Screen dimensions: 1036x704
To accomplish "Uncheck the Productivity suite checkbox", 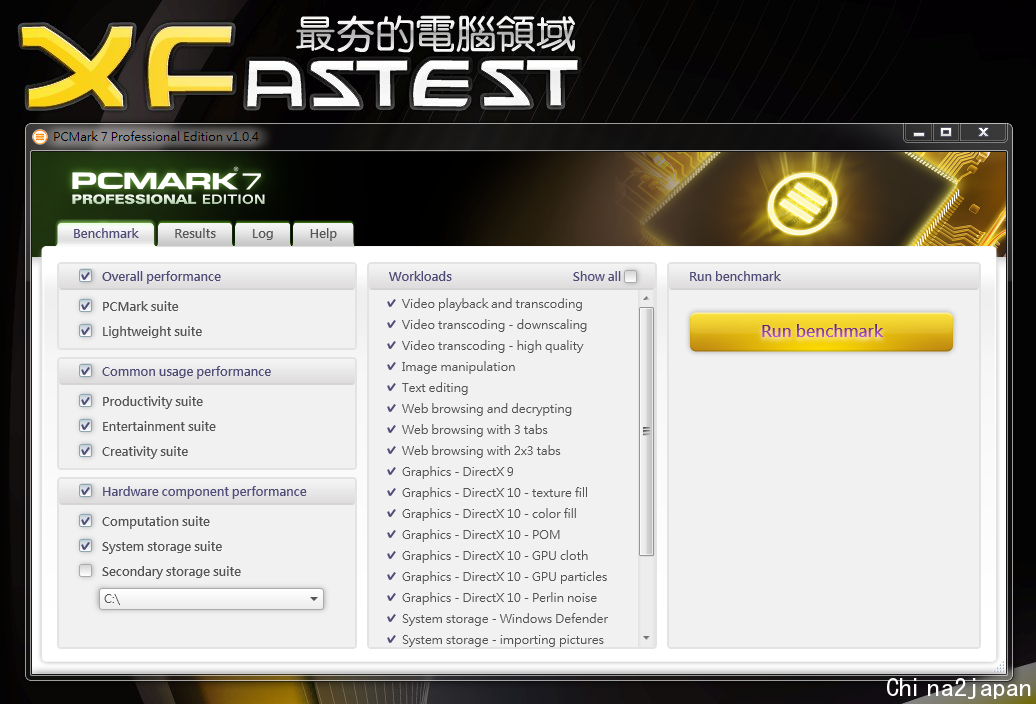I will [x=86, y=401].
